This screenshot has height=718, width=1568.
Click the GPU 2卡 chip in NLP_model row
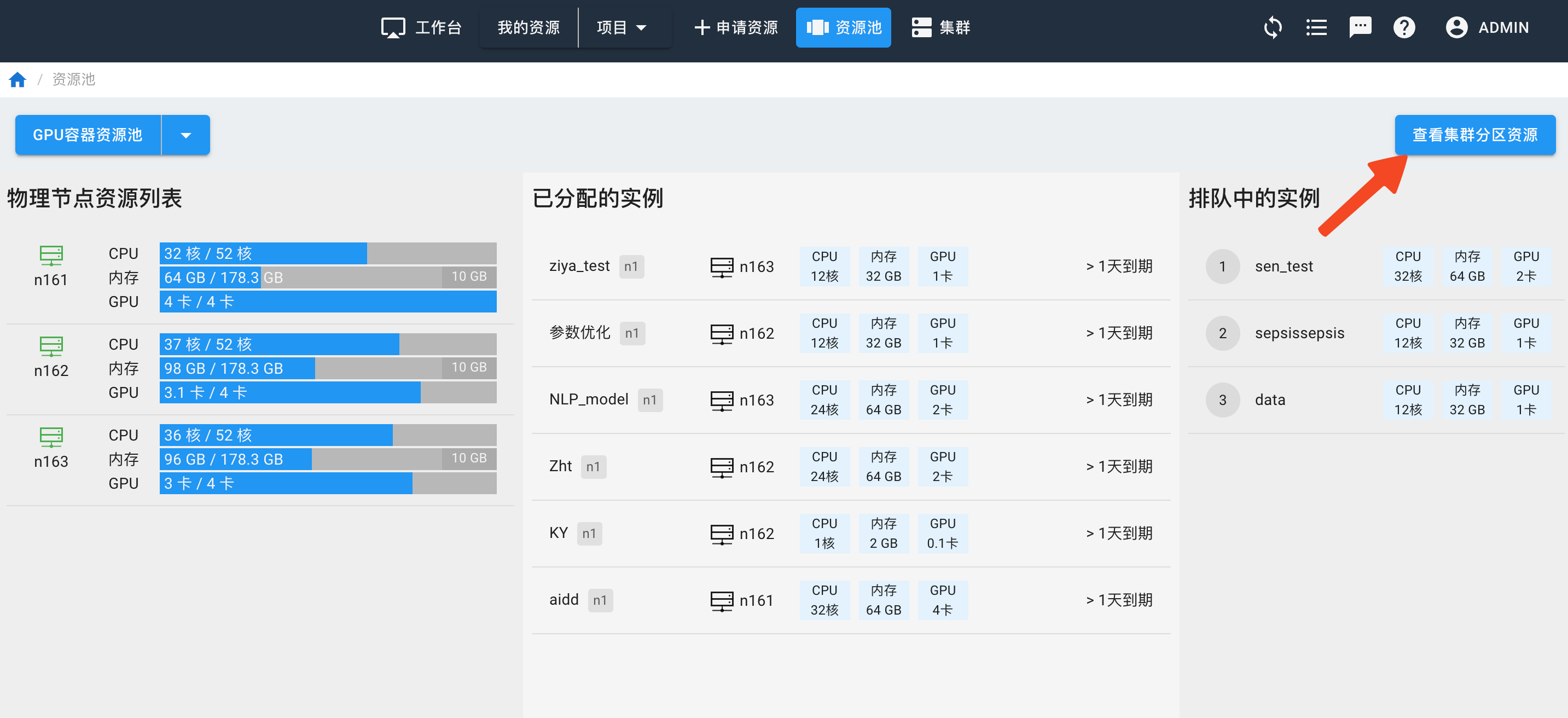942,400
